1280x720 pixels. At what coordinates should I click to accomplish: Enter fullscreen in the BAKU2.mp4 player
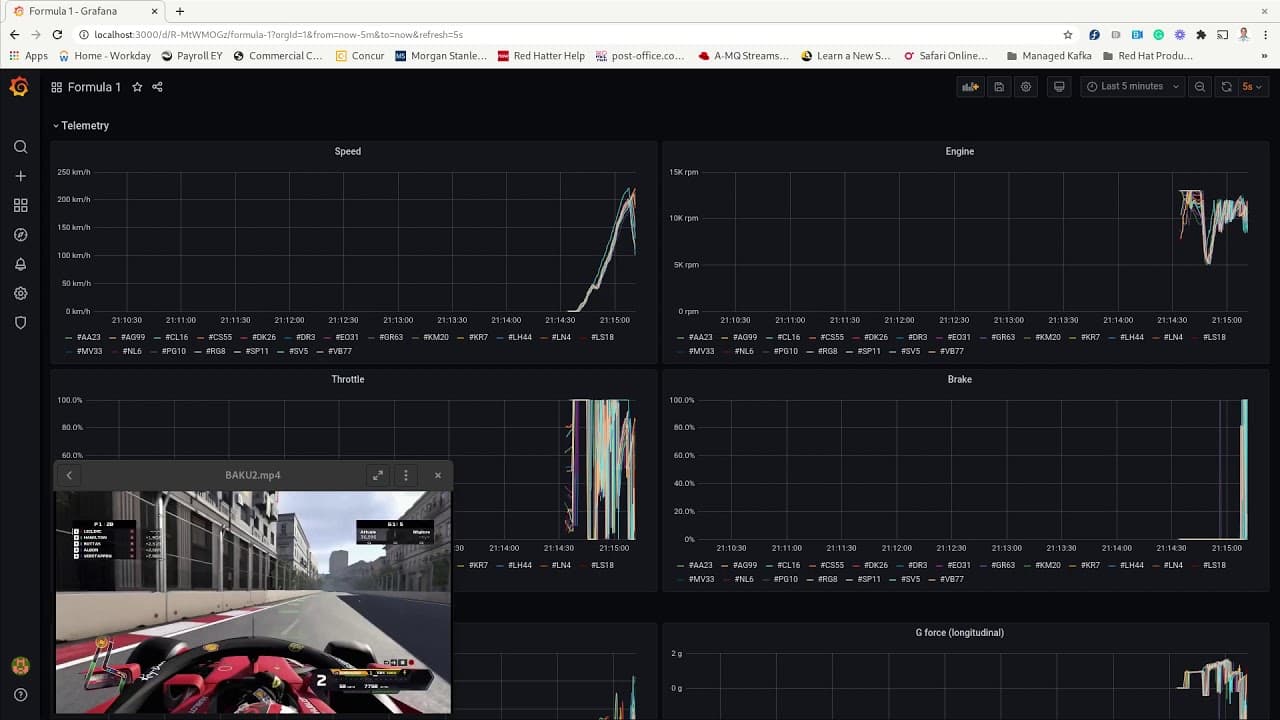point(378,475)
